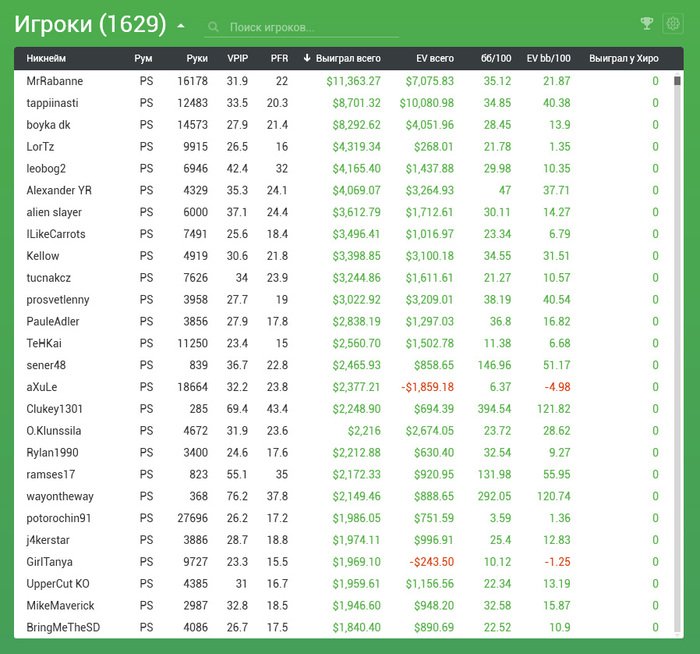Click the trophy icon in the header

[x=647, y=24]
